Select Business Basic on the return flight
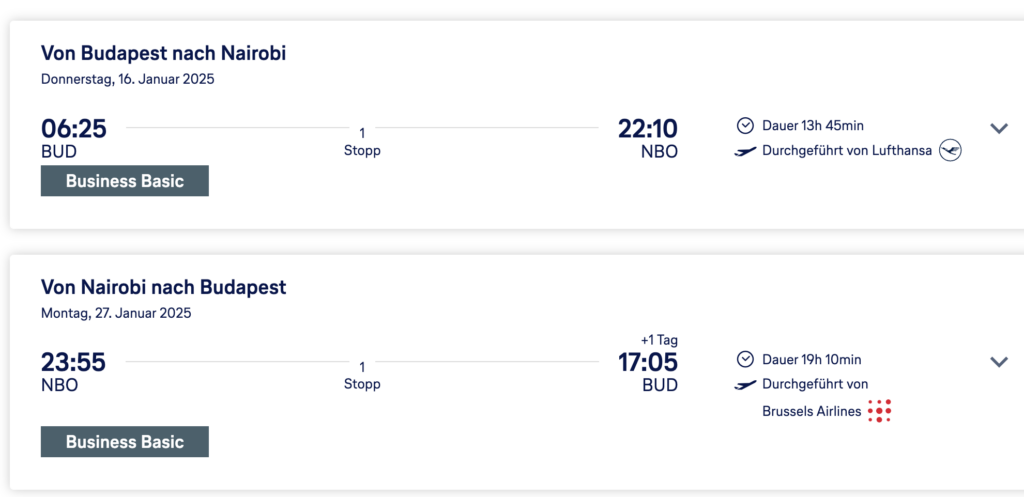The height and width of the screenshot is (497, 1024). point(125,442)
